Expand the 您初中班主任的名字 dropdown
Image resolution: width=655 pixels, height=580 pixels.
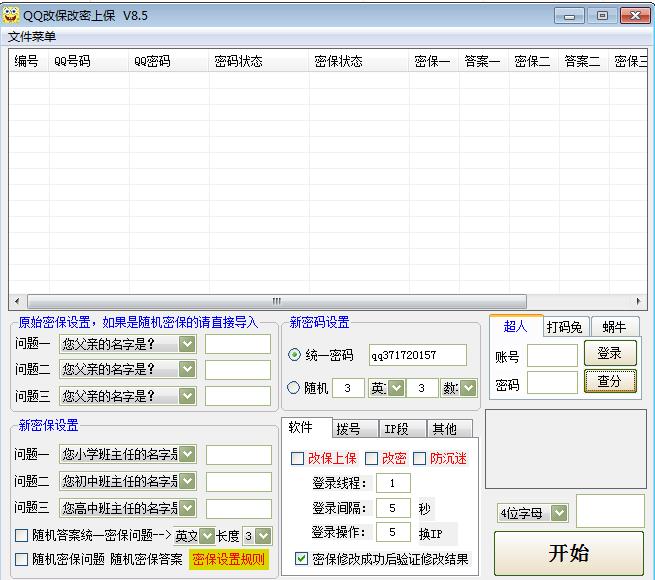187,481
